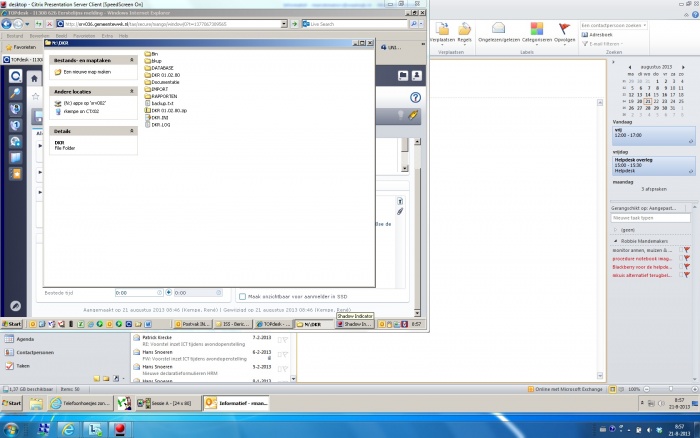Click the TOPdesk home icon
Screen dimensions: 700x438
34,77
